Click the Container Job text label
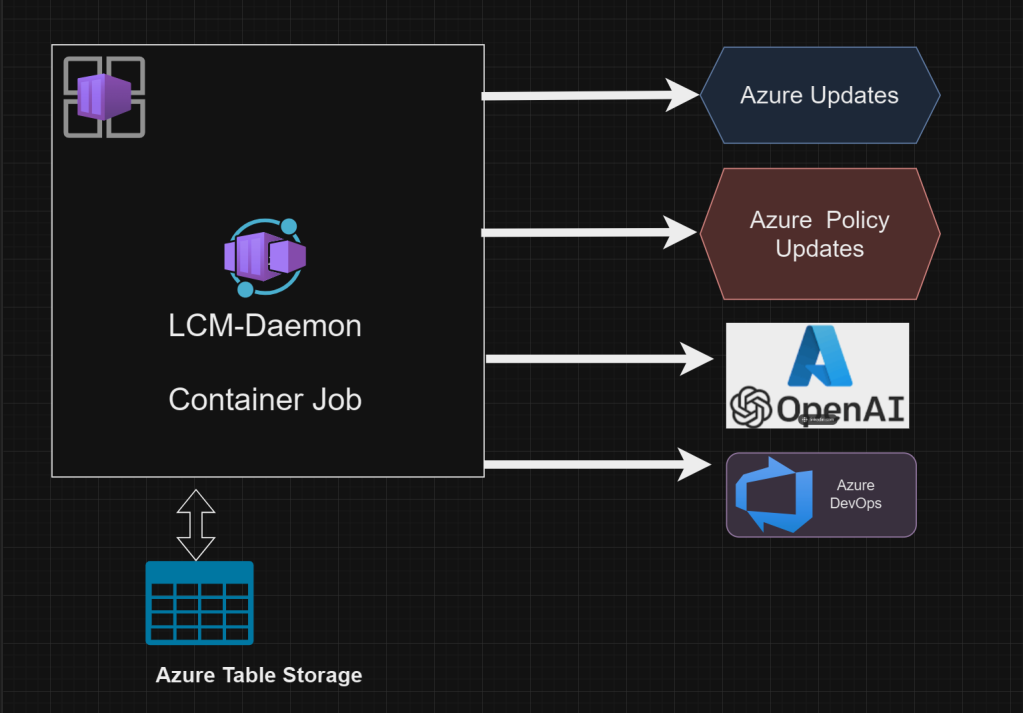Screen dimensions: 1023x713 [264, 399]
